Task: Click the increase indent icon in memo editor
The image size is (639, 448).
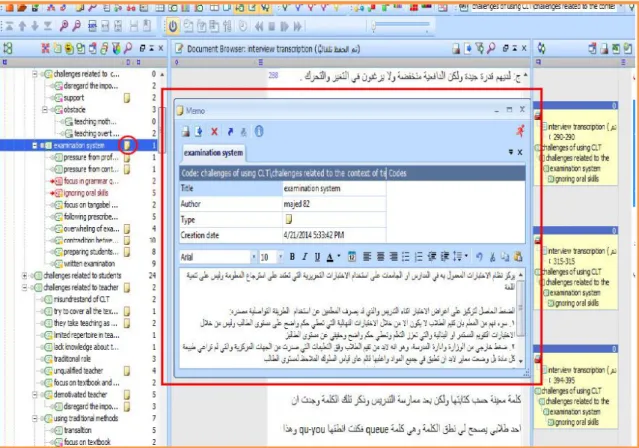Action: pos(445,257)
